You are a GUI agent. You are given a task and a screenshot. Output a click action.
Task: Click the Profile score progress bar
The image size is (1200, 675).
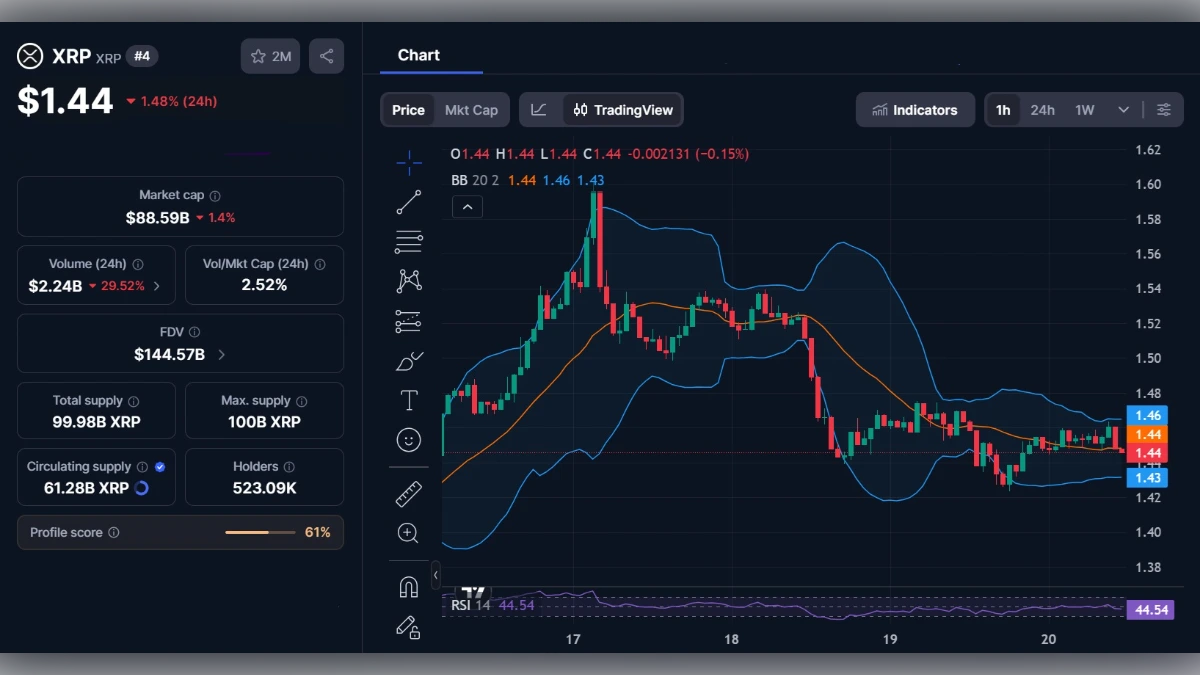tap(259, 532)
